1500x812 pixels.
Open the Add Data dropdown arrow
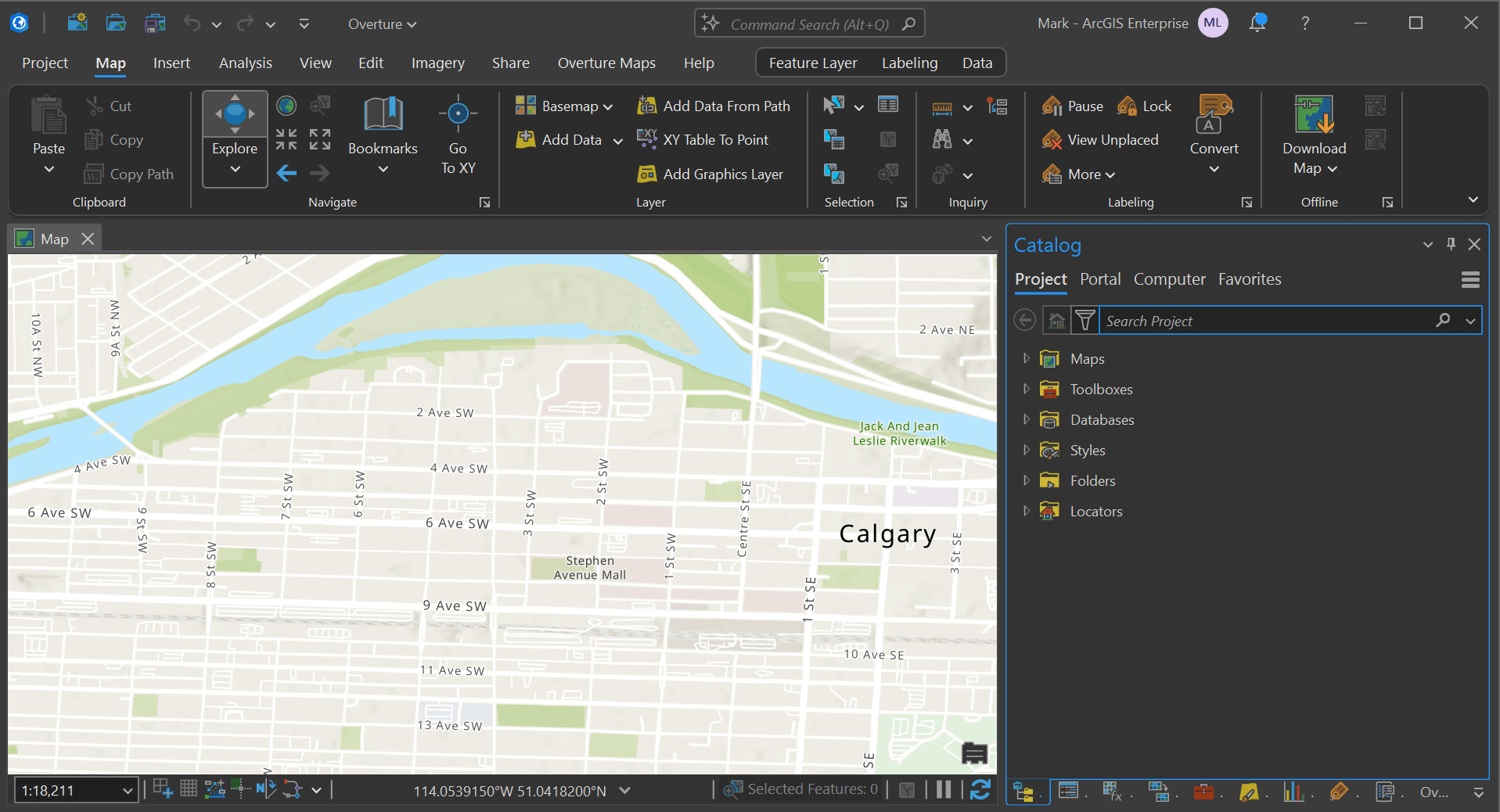[617, 141]
